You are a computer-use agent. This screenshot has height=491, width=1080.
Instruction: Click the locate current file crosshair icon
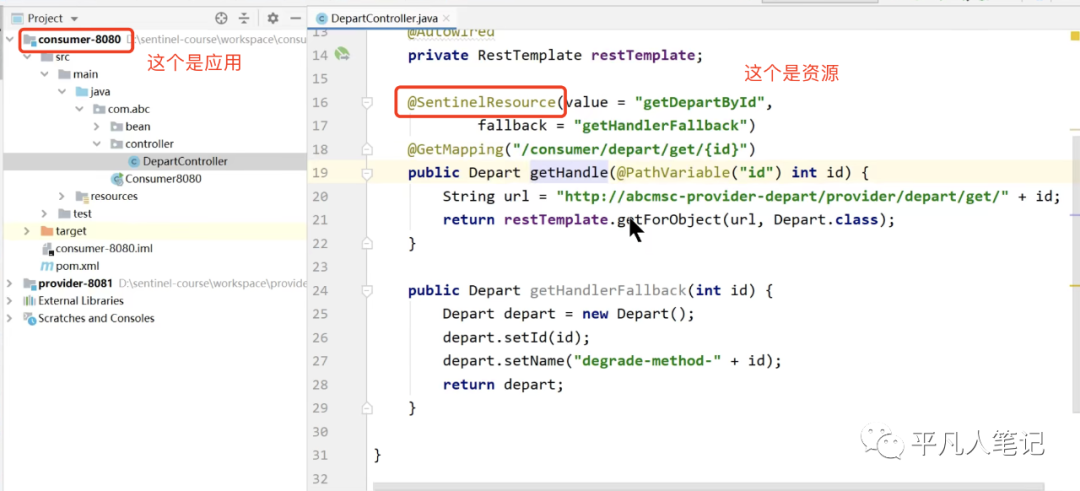[x=221, y=19]
